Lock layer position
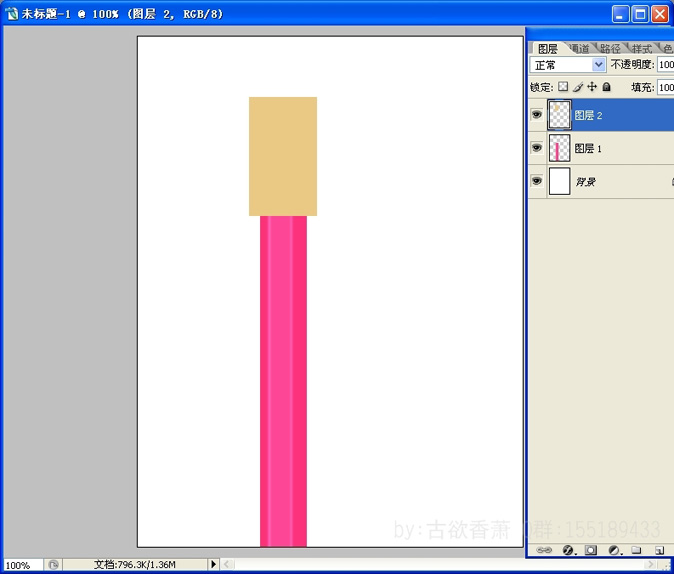Image resolution: width=674 pixels, height=574 pixels. [592, 87]
